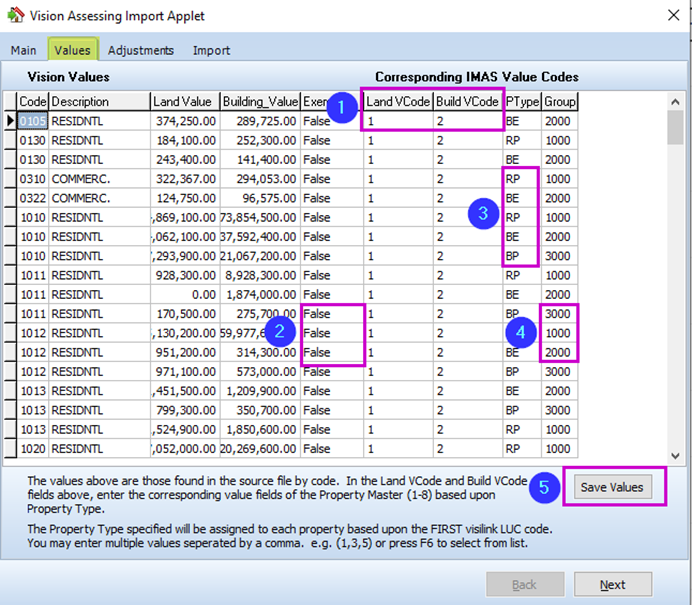Select the Values tab
Screen dimensions: 692x605
coord(72,50)
